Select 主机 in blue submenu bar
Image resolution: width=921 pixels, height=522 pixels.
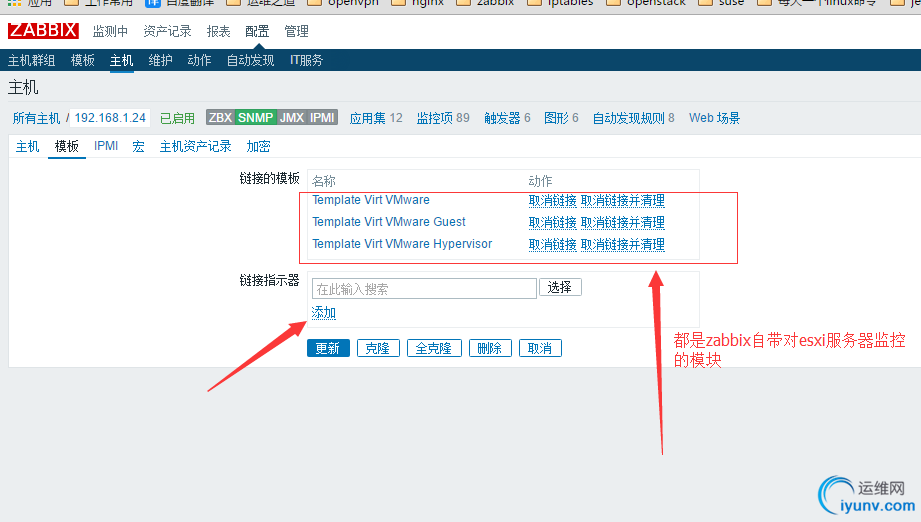[x=122, y=60]
